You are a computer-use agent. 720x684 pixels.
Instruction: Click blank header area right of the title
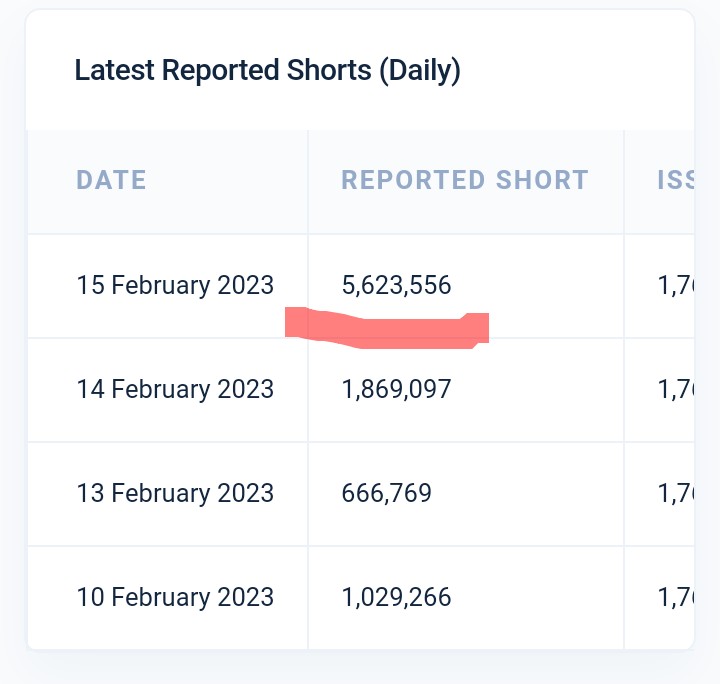click(x=580, y=71)
